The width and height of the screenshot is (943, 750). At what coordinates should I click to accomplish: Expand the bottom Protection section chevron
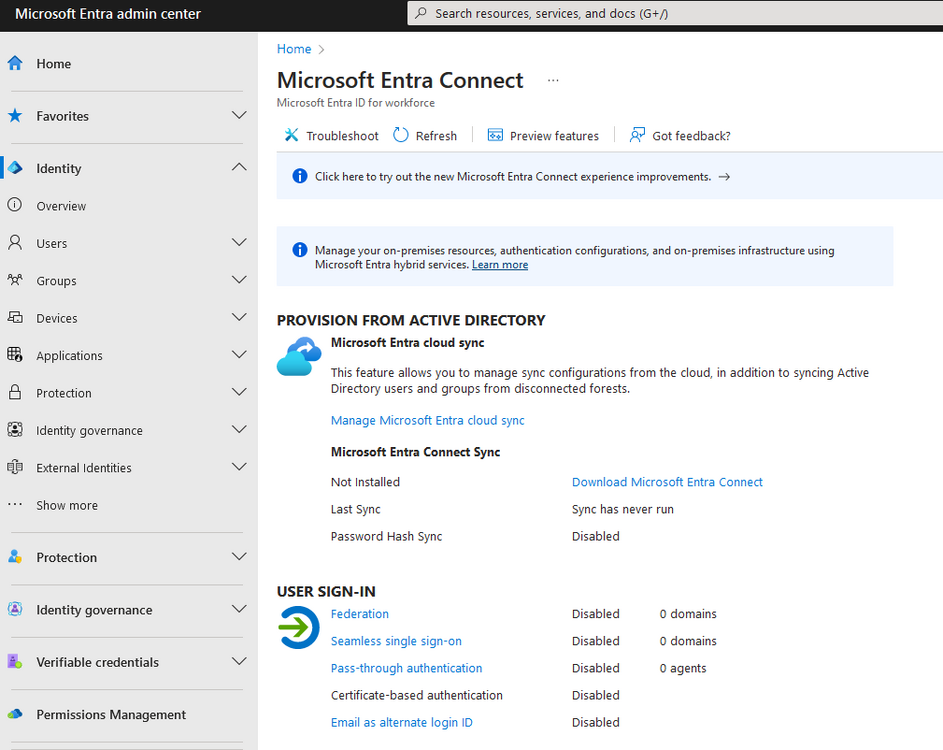coord(239,556)
